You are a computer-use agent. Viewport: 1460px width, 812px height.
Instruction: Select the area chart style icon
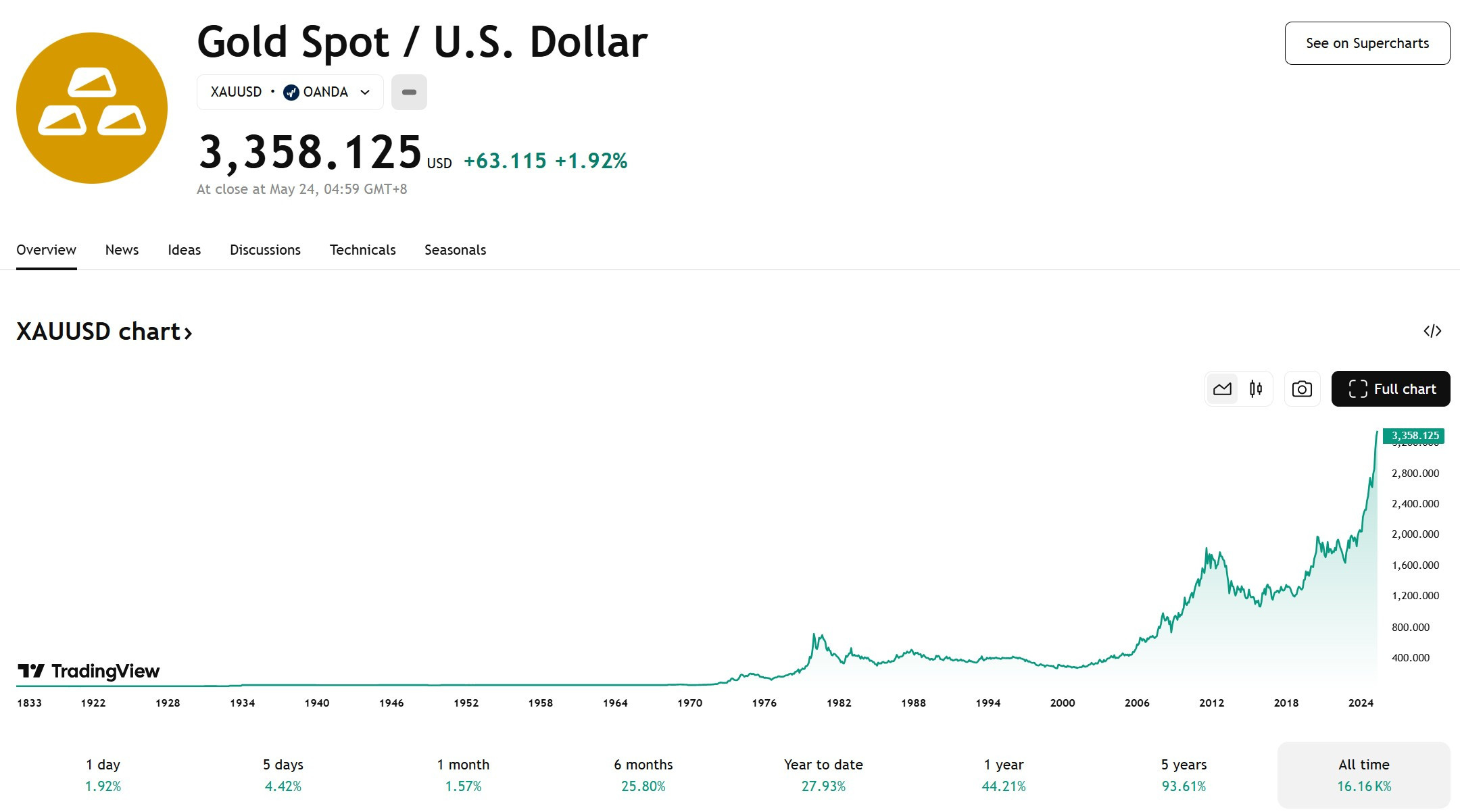tap(1222, 389)
